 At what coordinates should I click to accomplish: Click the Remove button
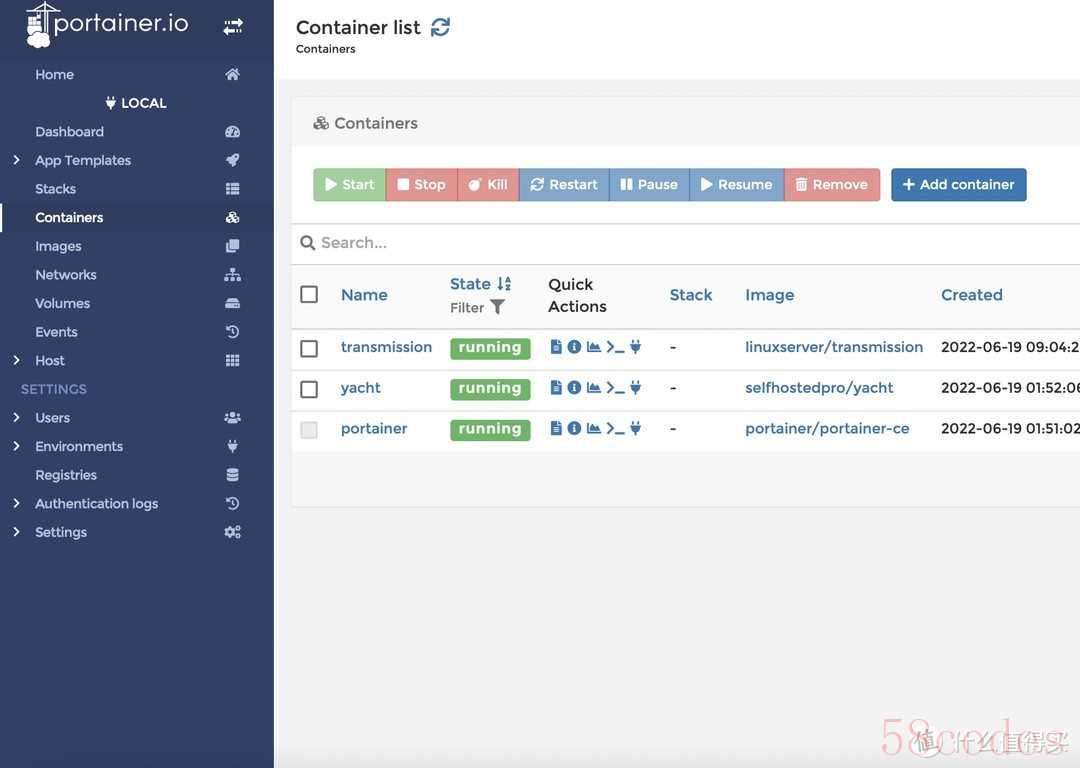(832, 185)
